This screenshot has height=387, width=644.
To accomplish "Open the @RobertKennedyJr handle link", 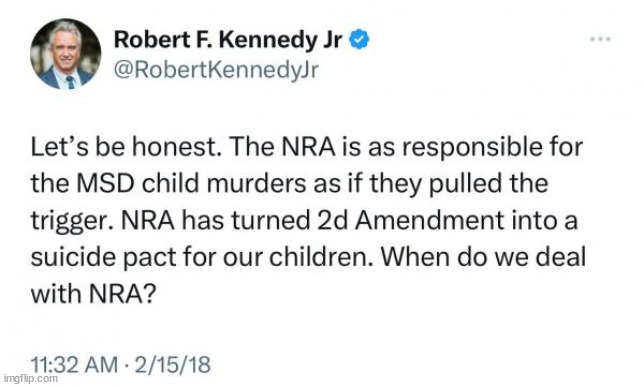I will click(x=216, y=69).
